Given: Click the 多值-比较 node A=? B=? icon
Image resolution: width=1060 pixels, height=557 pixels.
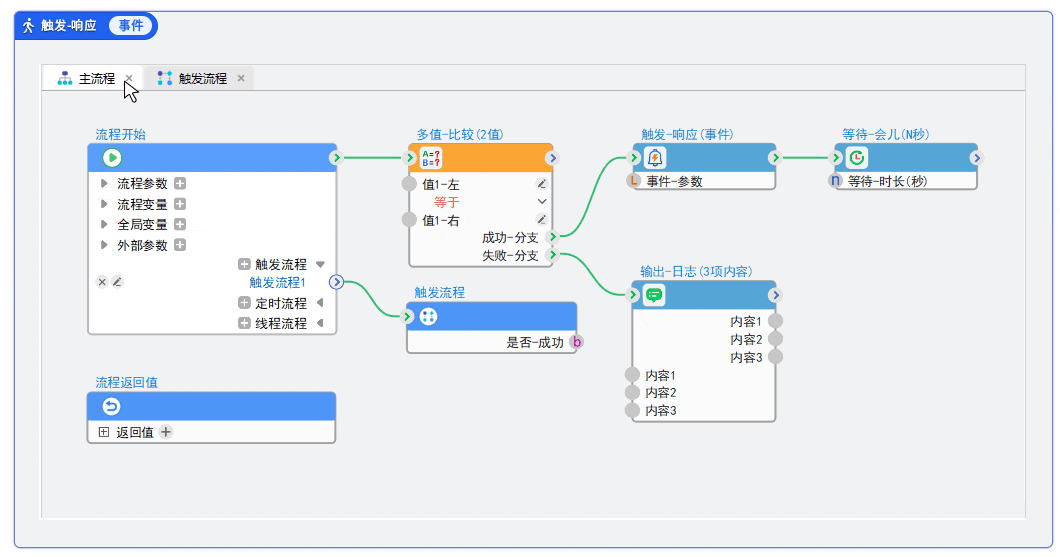Looking at the screenshot, I should coord(431,157).
